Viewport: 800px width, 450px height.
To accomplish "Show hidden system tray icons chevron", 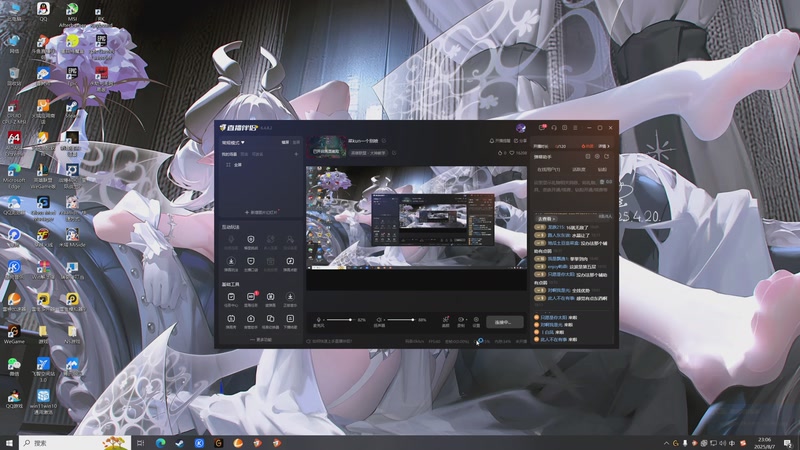I will [666, 443].
